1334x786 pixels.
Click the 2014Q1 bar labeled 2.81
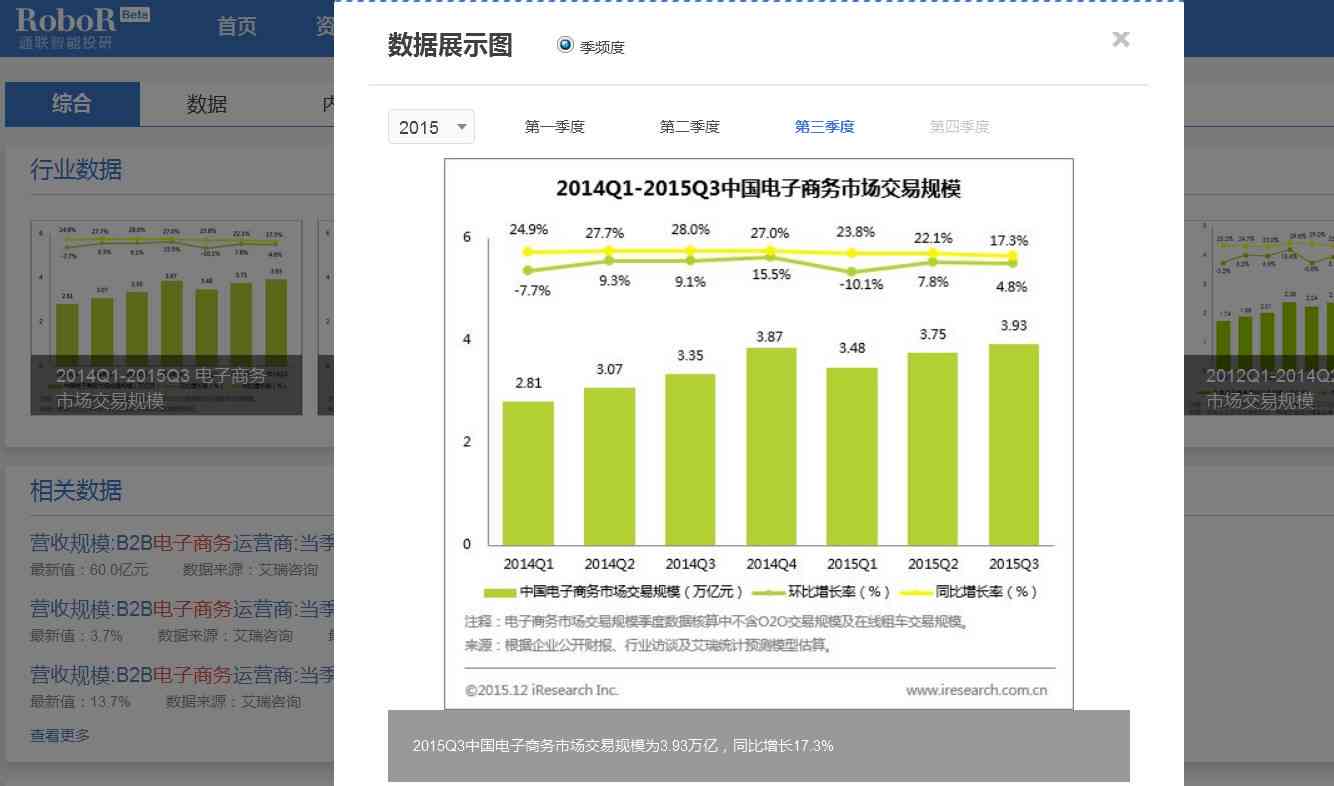click(528, 473)
